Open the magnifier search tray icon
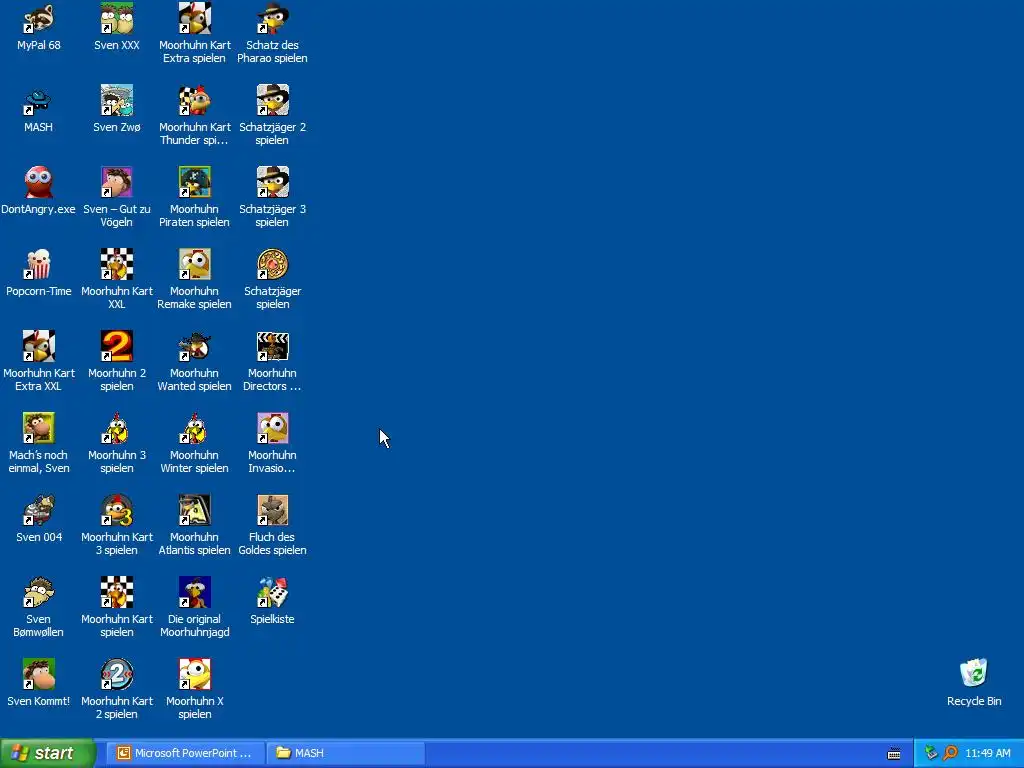1024x768 pixels. coord(950,753)
